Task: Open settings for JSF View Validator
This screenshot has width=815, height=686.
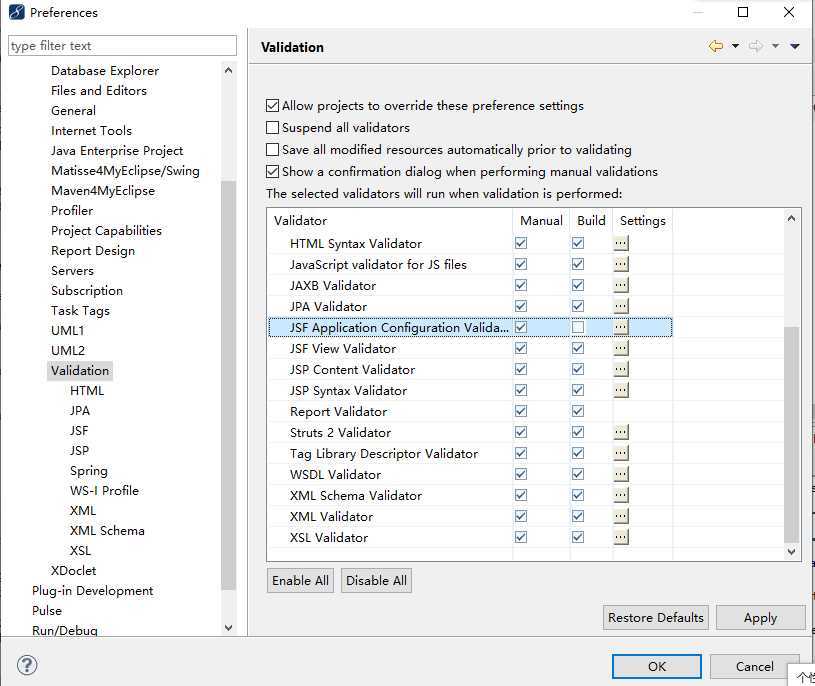Action: click(x=621, y=348)
